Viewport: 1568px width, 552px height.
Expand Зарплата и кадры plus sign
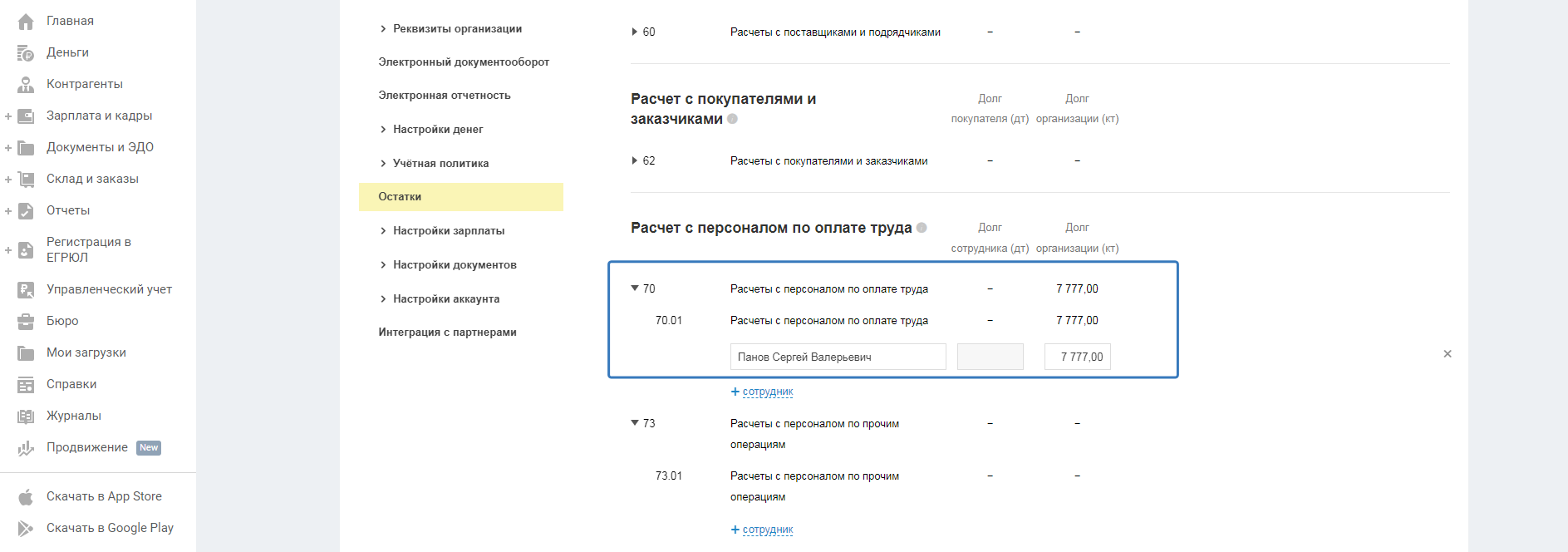pyautogui.click(x=8, y=116)
